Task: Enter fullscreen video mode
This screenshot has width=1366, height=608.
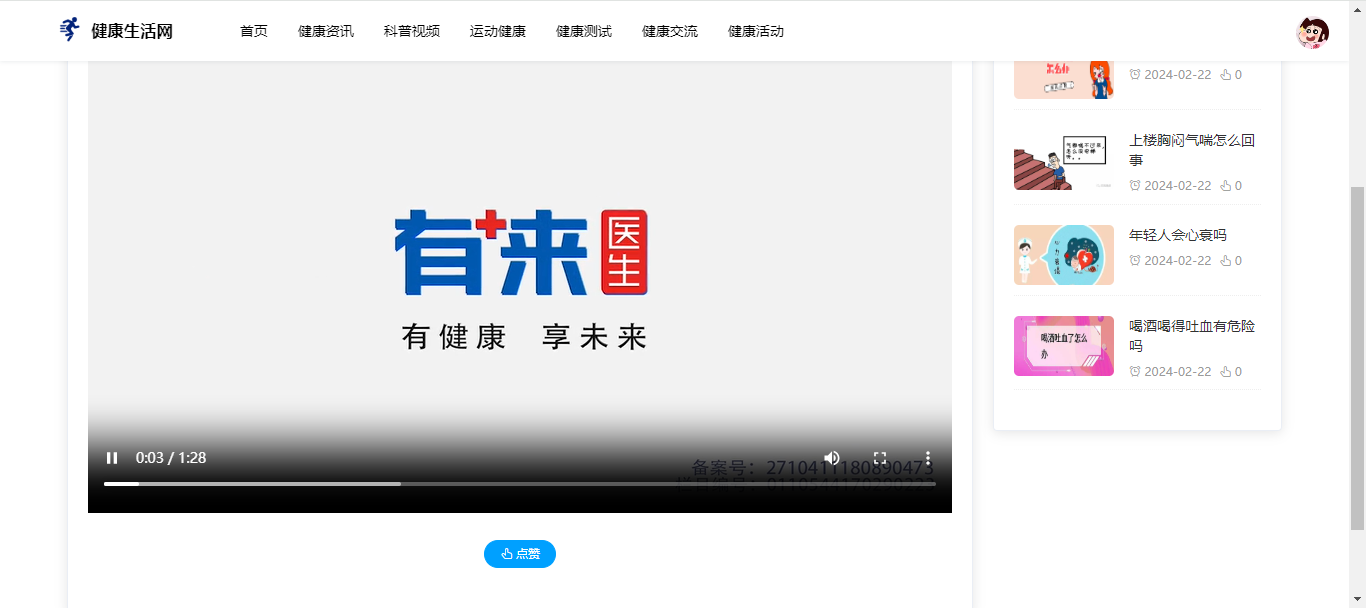Action: [880, 458]
